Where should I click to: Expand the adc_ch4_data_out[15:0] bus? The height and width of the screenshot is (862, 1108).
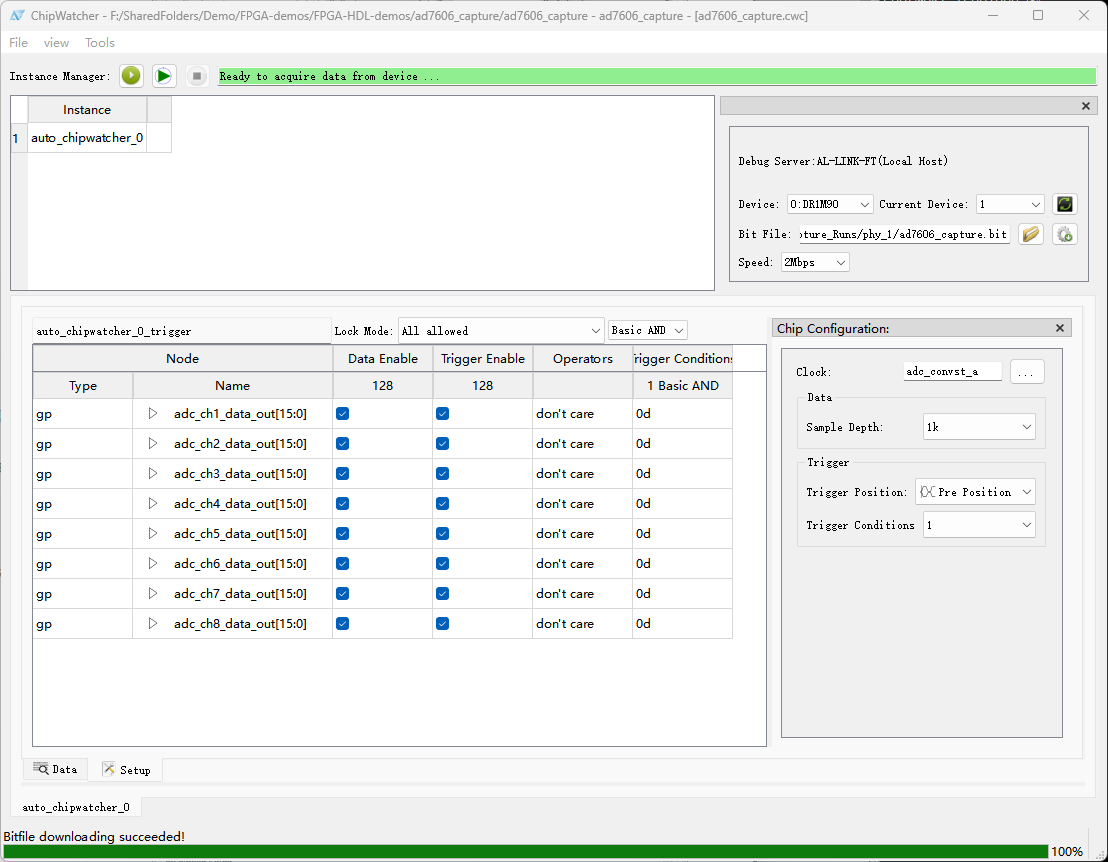[153, 504]
